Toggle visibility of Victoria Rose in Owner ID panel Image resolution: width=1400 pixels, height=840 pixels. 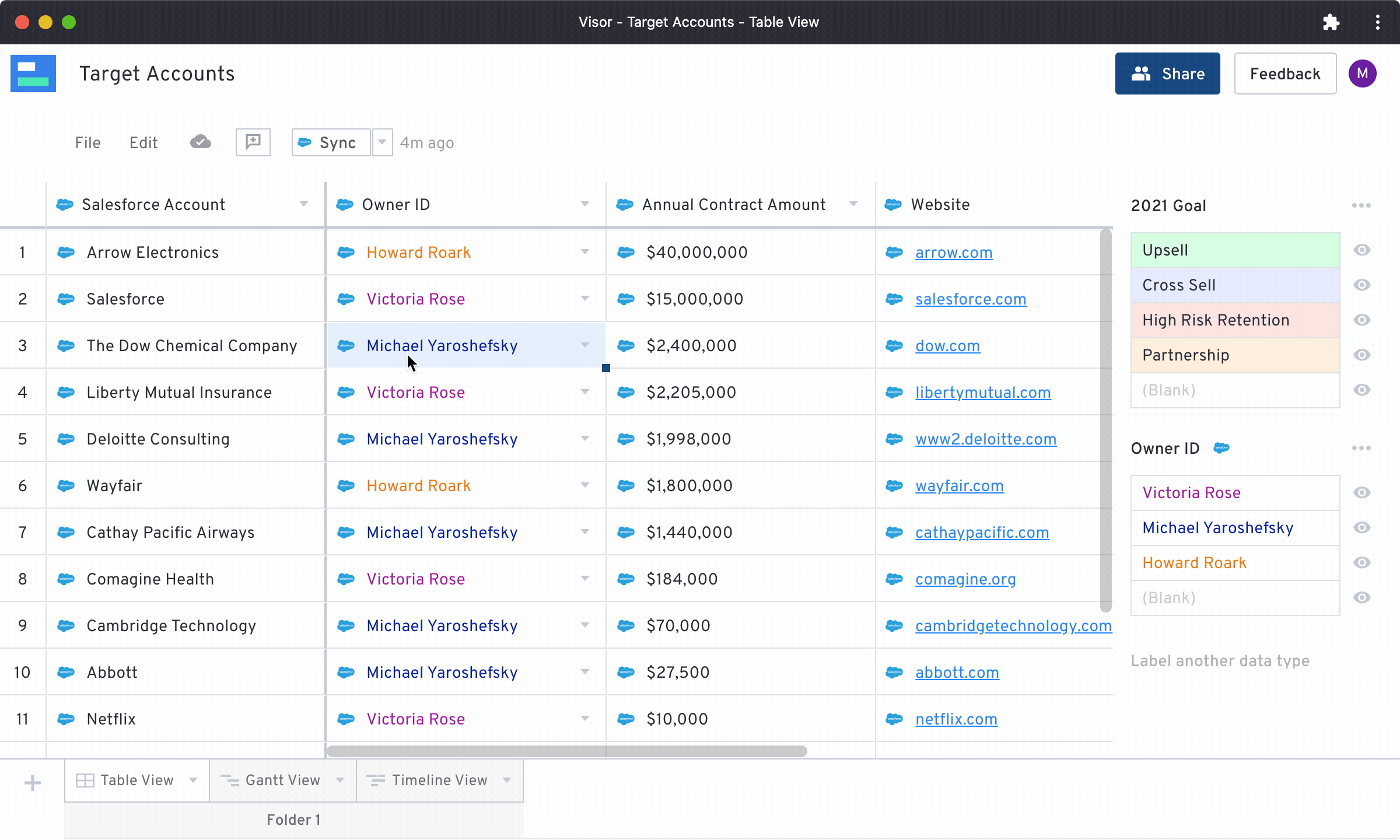click(x=1362, y=492)
